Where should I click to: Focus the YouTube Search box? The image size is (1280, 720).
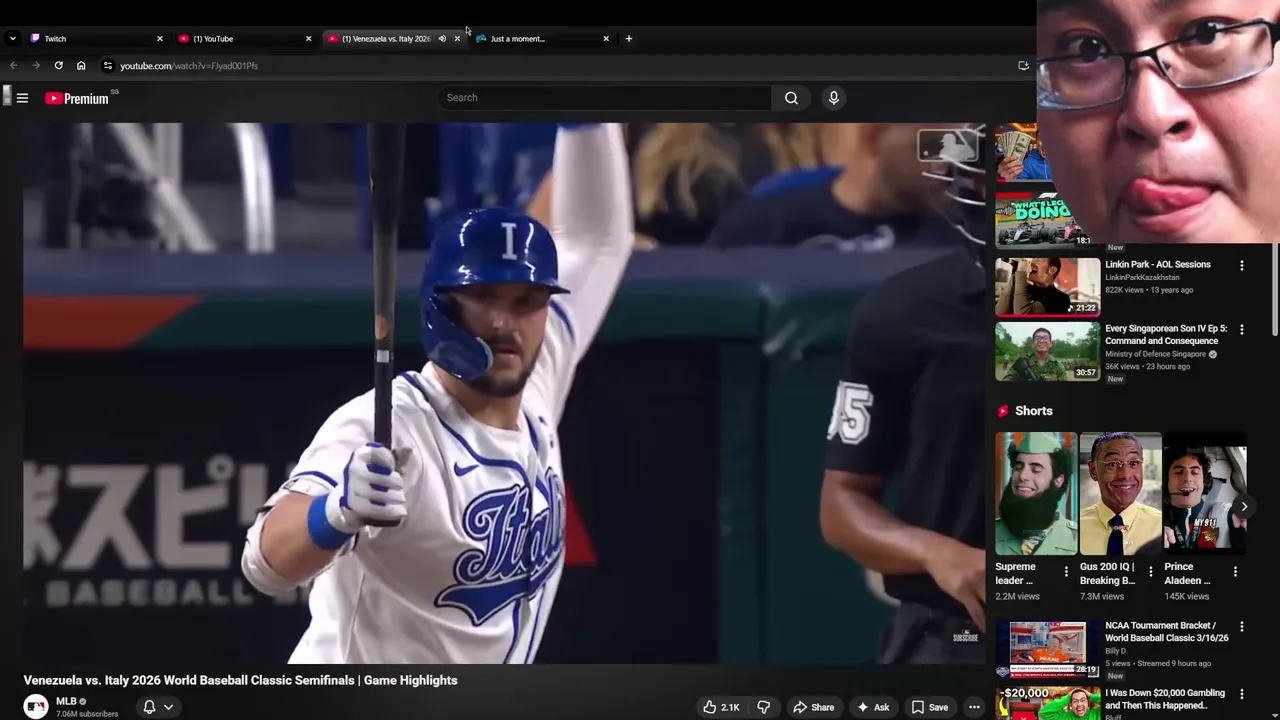tap(604, 98)
